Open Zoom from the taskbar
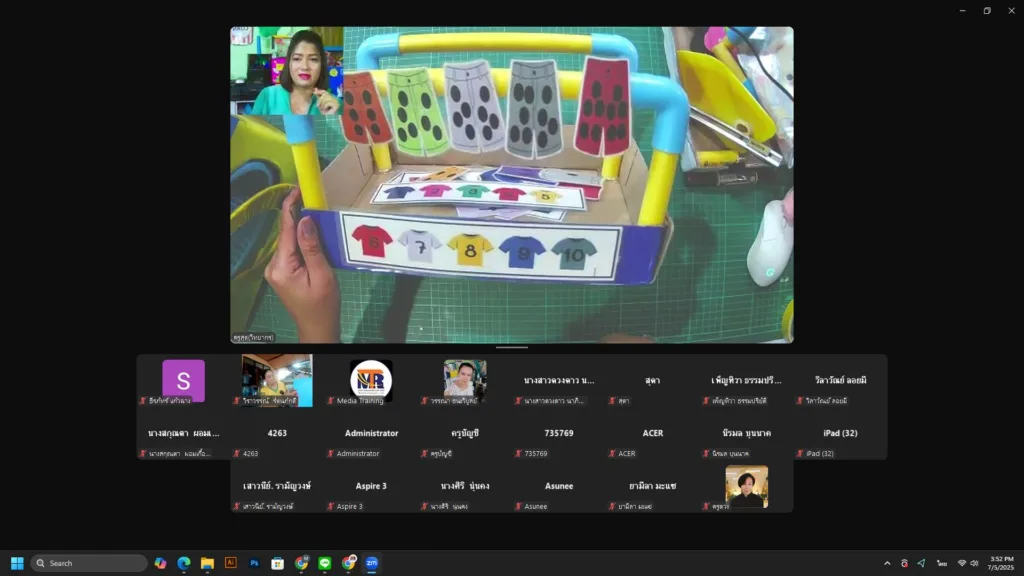Viewport: 1024px width, 576px height. tap(371, 563)
